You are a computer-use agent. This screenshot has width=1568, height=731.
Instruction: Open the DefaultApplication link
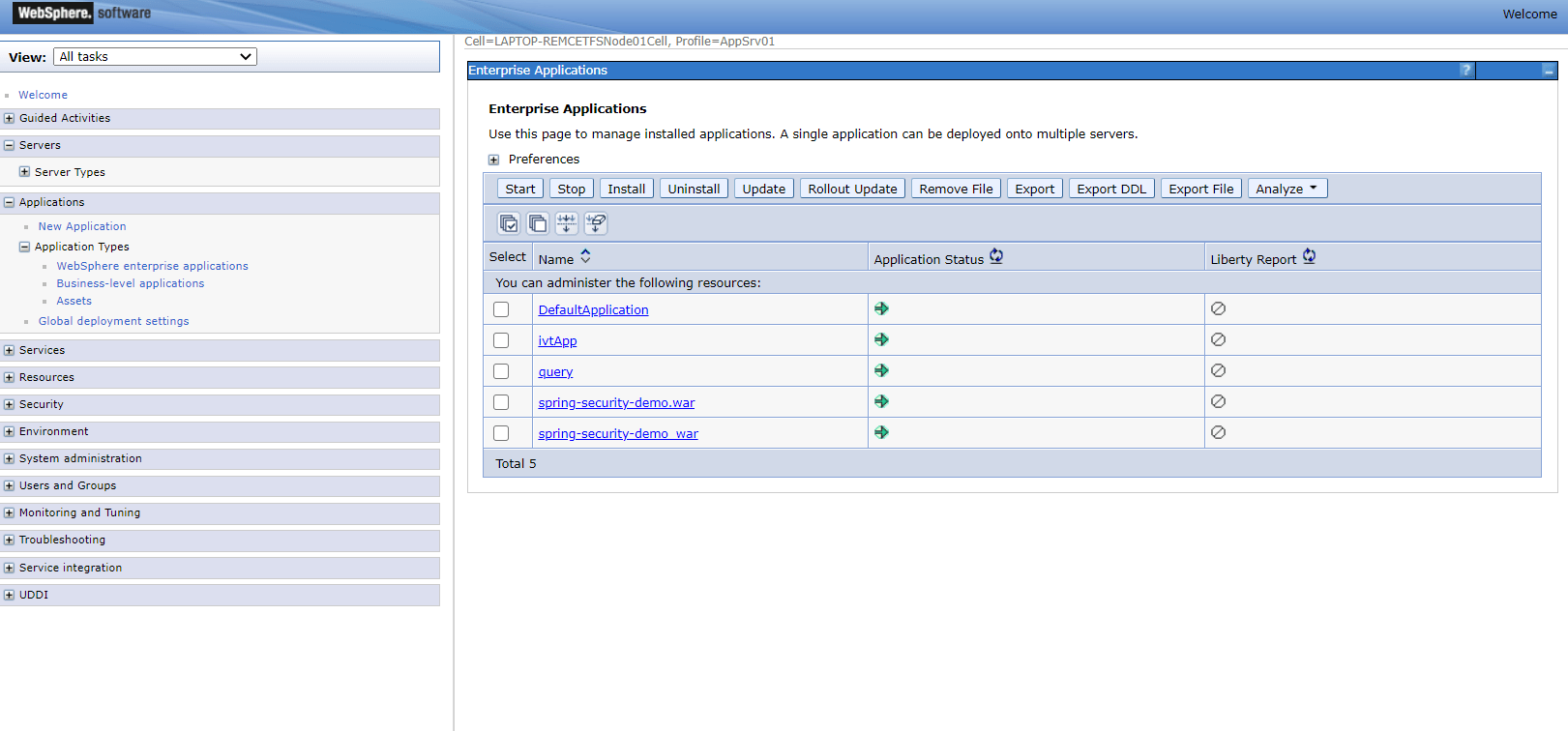click(x=593, y=309)
